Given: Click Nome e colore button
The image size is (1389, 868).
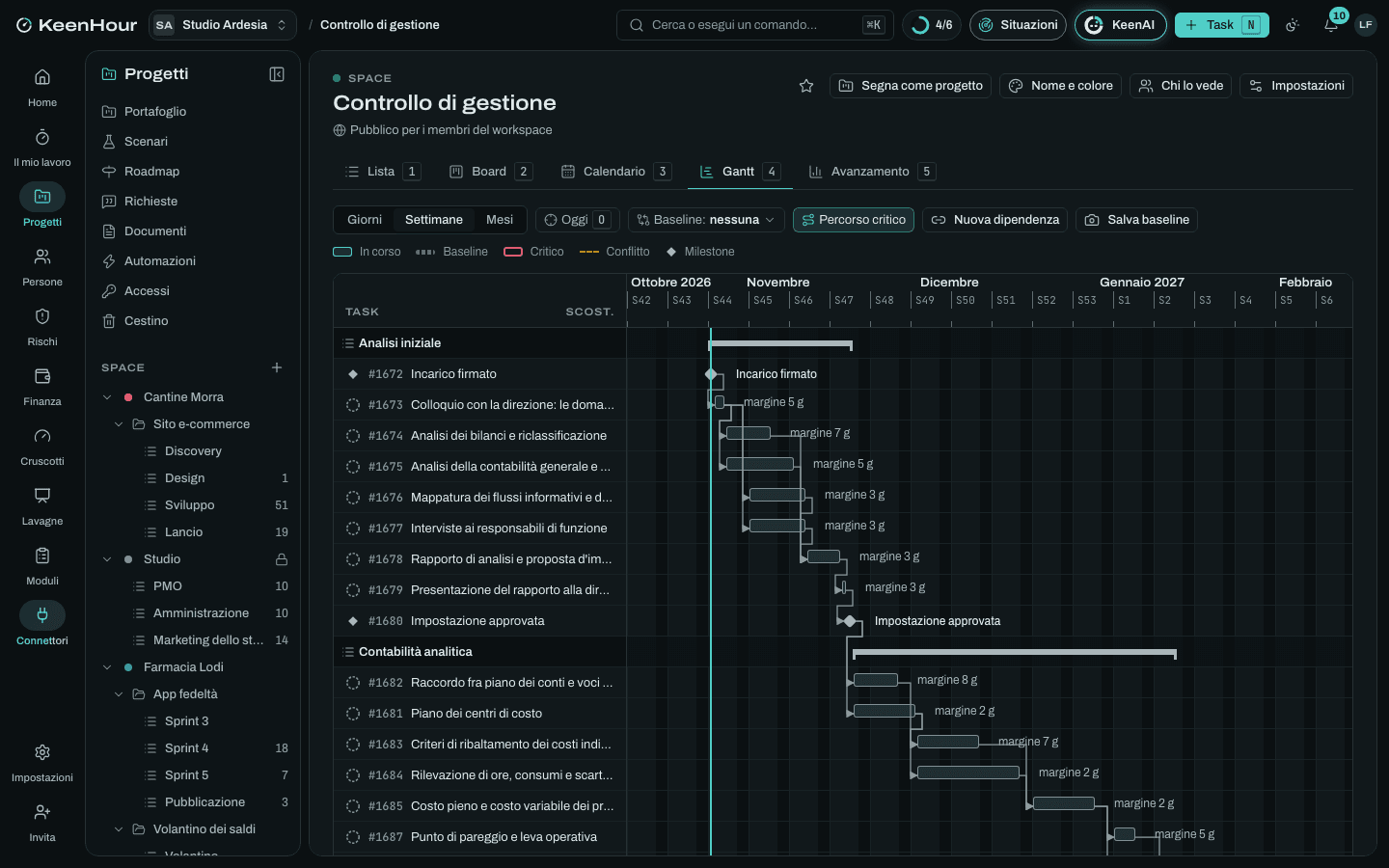Looking at the screenshot, I should pyautogui.click(x=1060, y=86).
